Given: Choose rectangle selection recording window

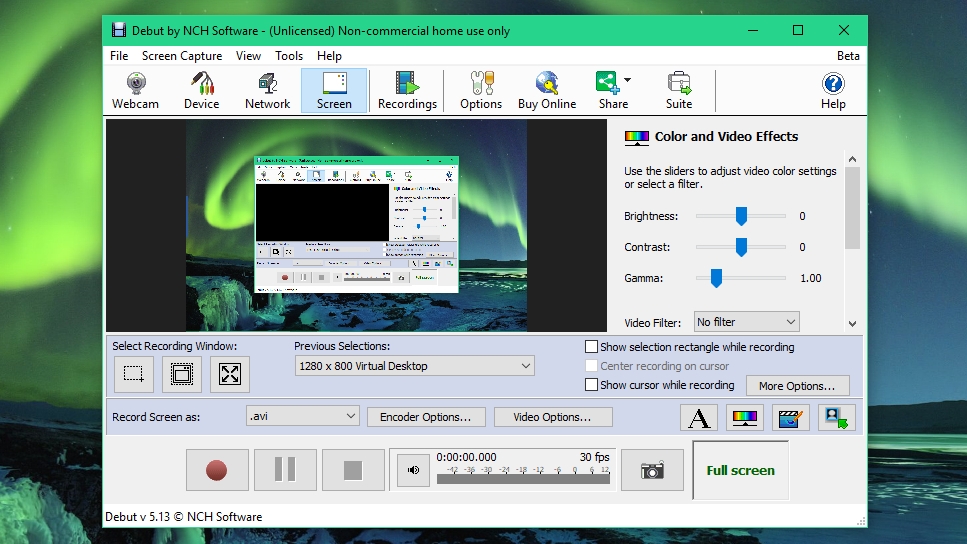Looking at the screenshot, I should [x=134, y=374].
